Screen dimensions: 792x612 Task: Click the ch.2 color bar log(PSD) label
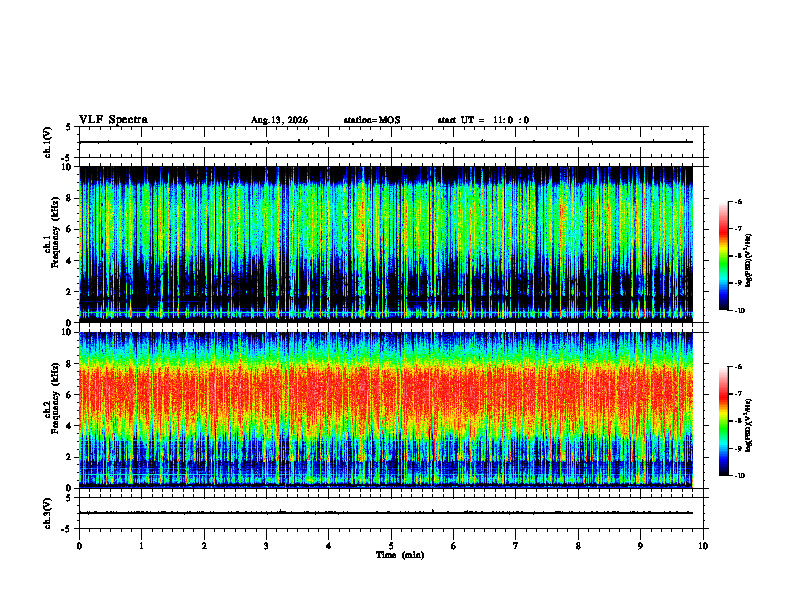click(748, 425)
